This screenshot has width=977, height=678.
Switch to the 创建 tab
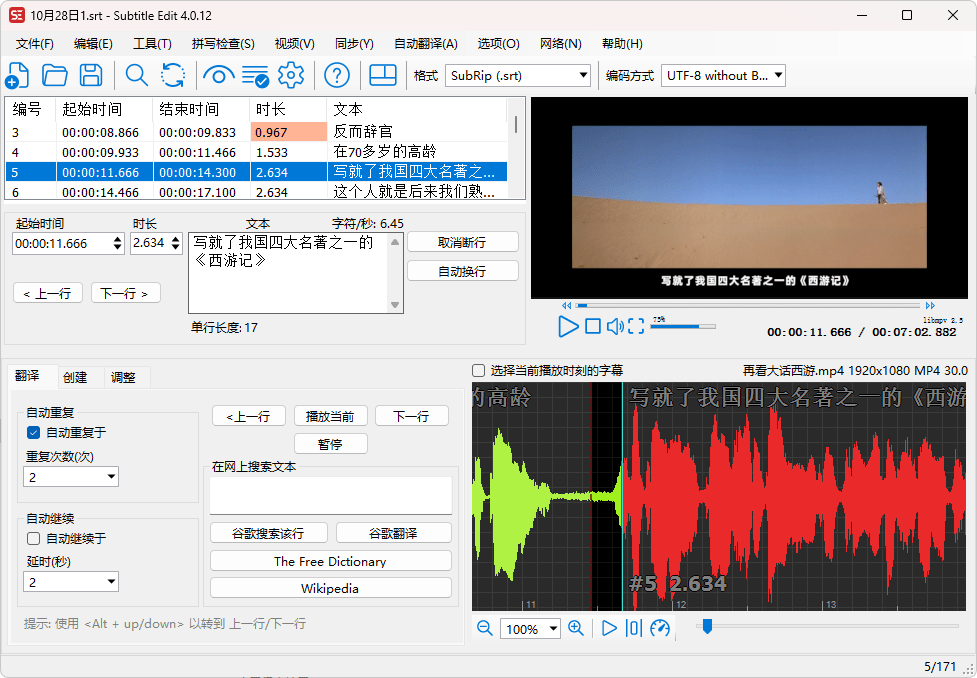(75, 378)
